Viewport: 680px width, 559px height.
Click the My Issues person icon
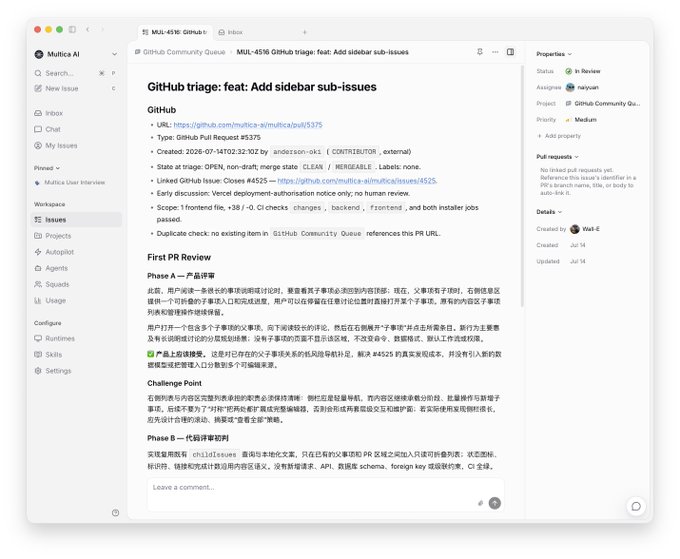[x=38, y=146]
